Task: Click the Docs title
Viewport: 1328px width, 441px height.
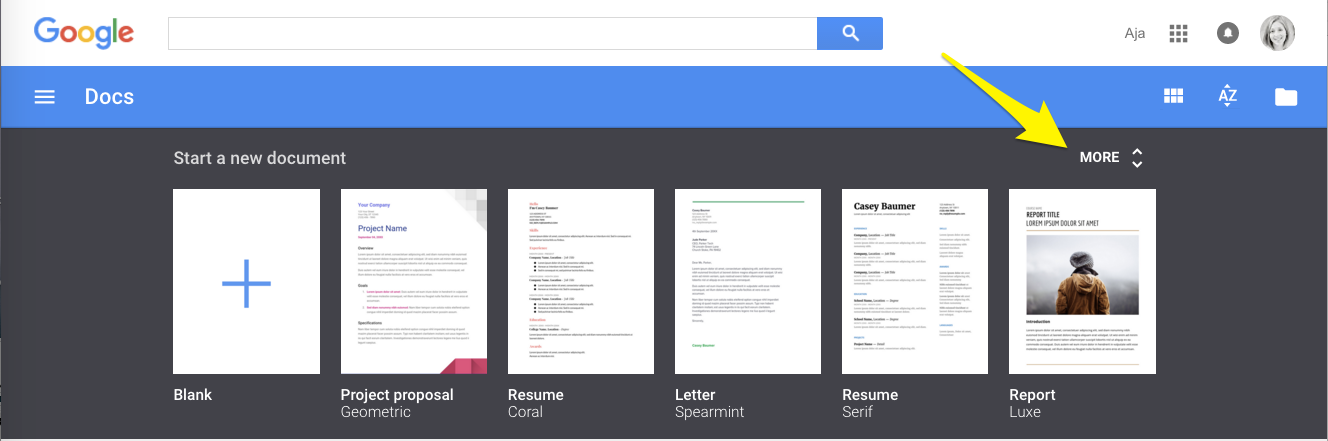Action: click(x=109, y=97)
